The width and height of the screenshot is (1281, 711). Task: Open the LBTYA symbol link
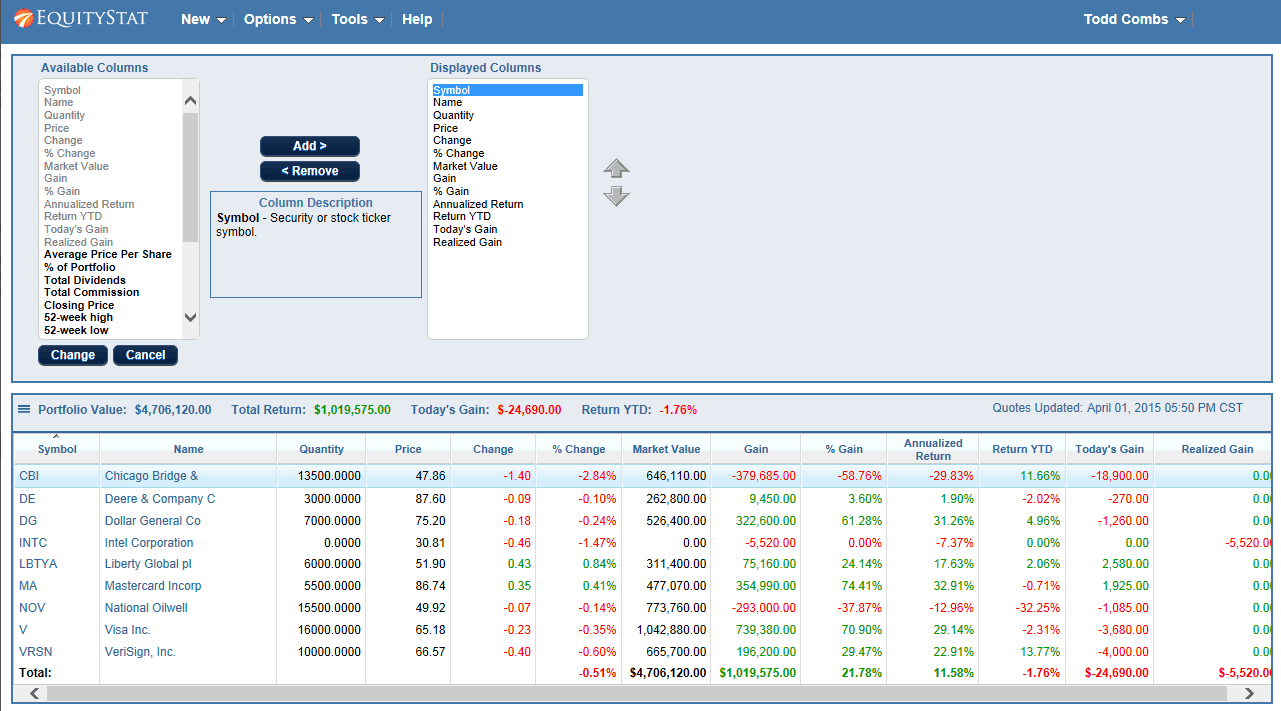38,564
